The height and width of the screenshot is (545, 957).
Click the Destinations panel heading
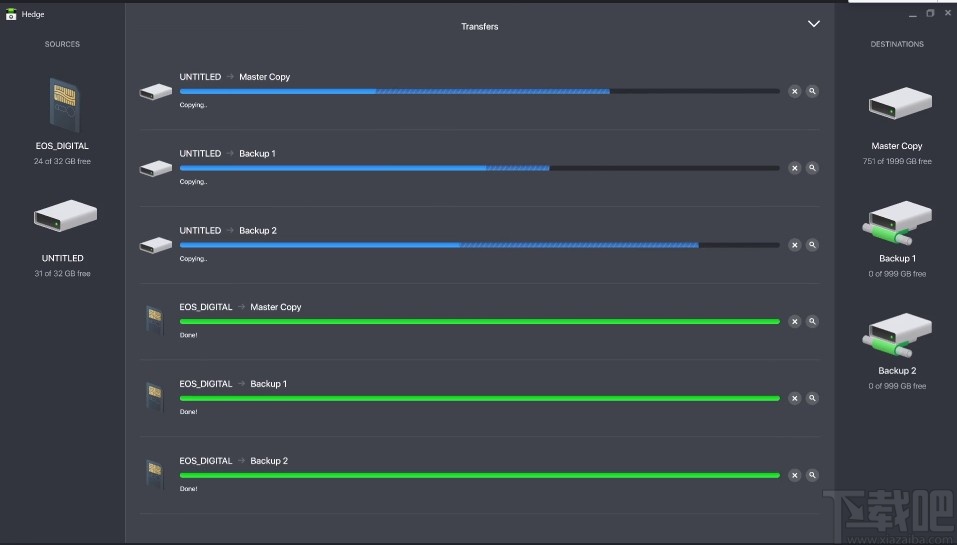(x=897, y=44)
